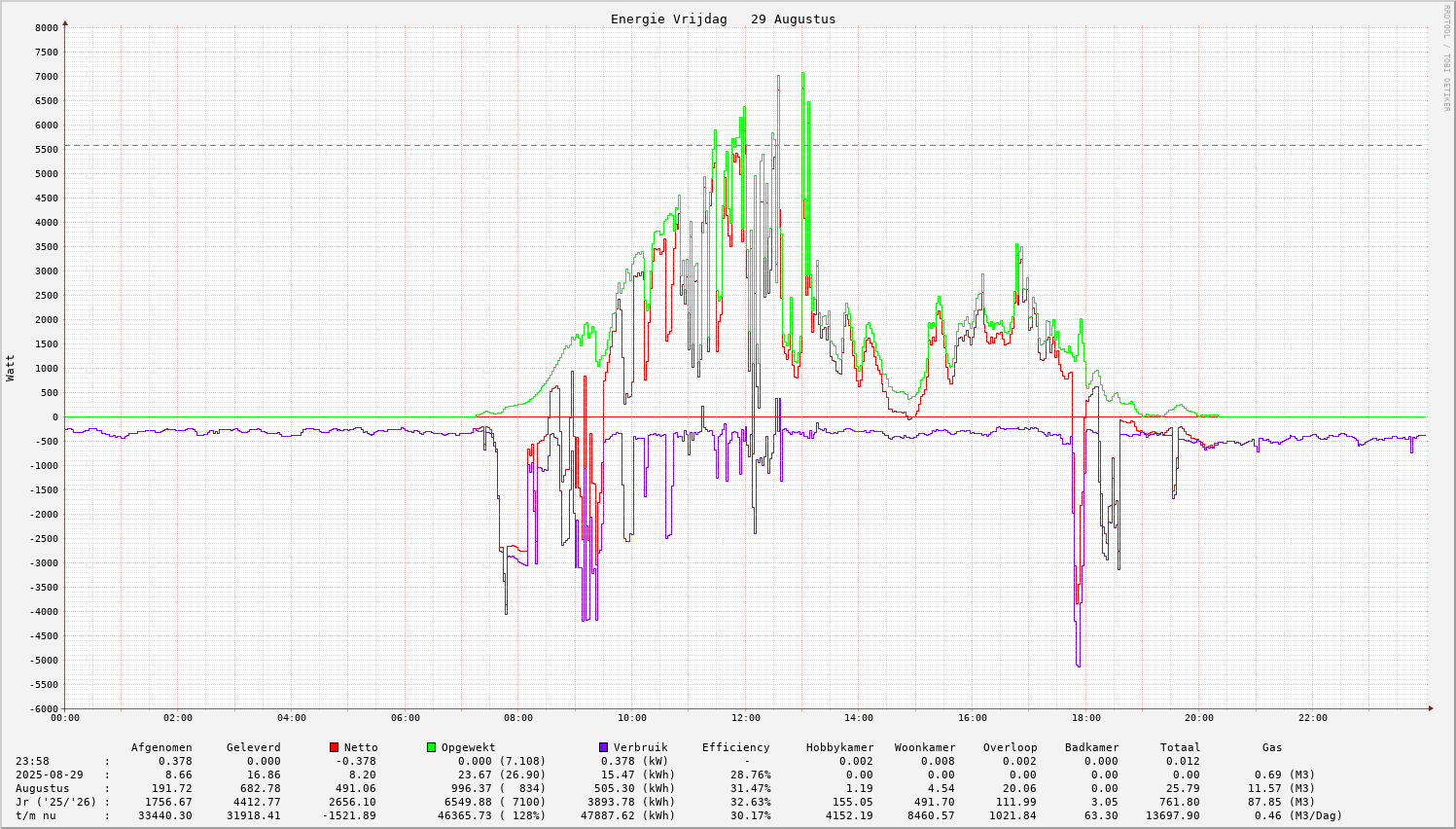
Task: Click the RRDTOOL / TOBI OETIKER watermark
Action: (x=1446, y=57)
